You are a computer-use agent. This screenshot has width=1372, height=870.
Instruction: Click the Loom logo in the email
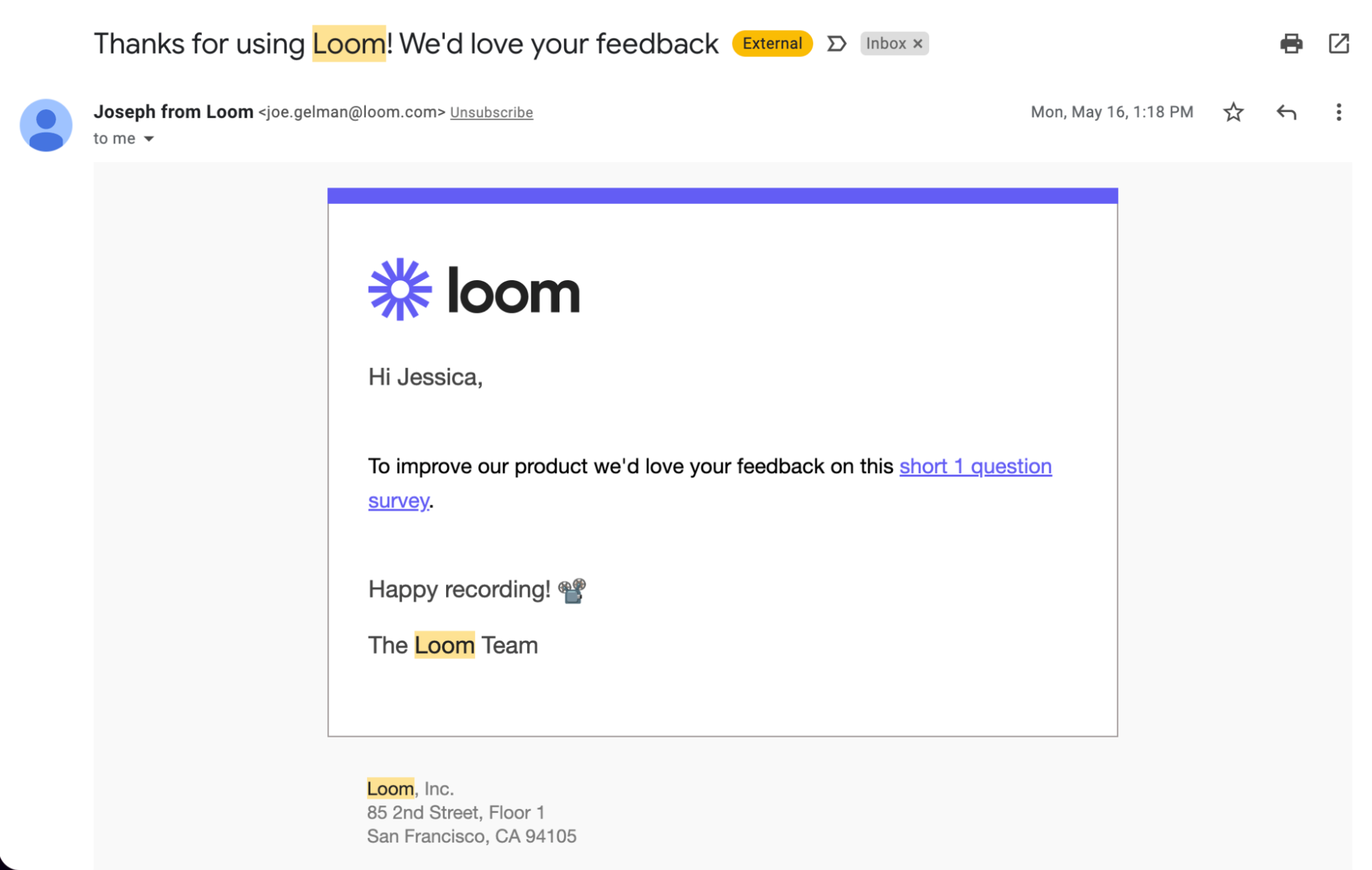474,290
